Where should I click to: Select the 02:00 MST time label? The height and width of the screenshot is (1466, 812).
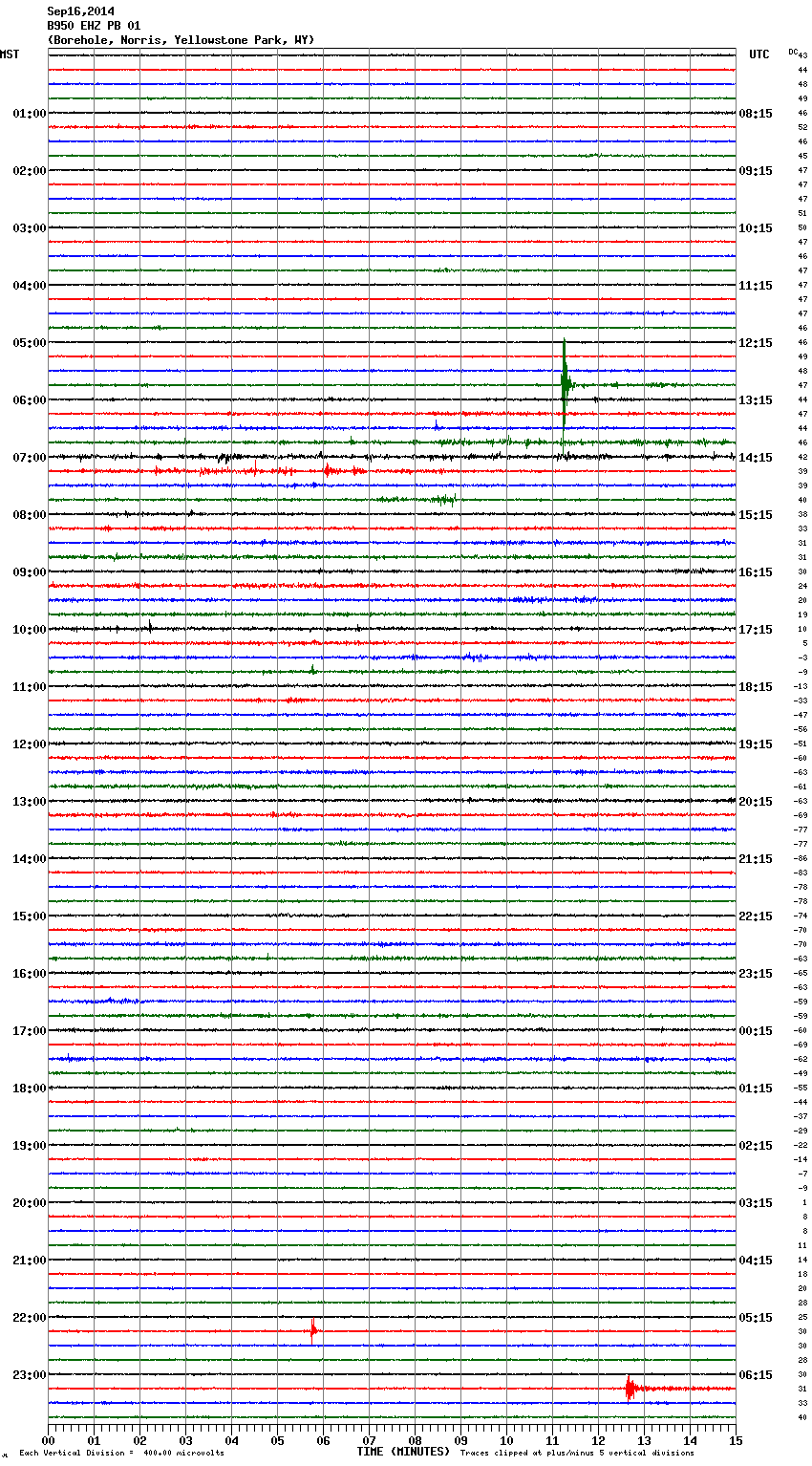(30, 171)
